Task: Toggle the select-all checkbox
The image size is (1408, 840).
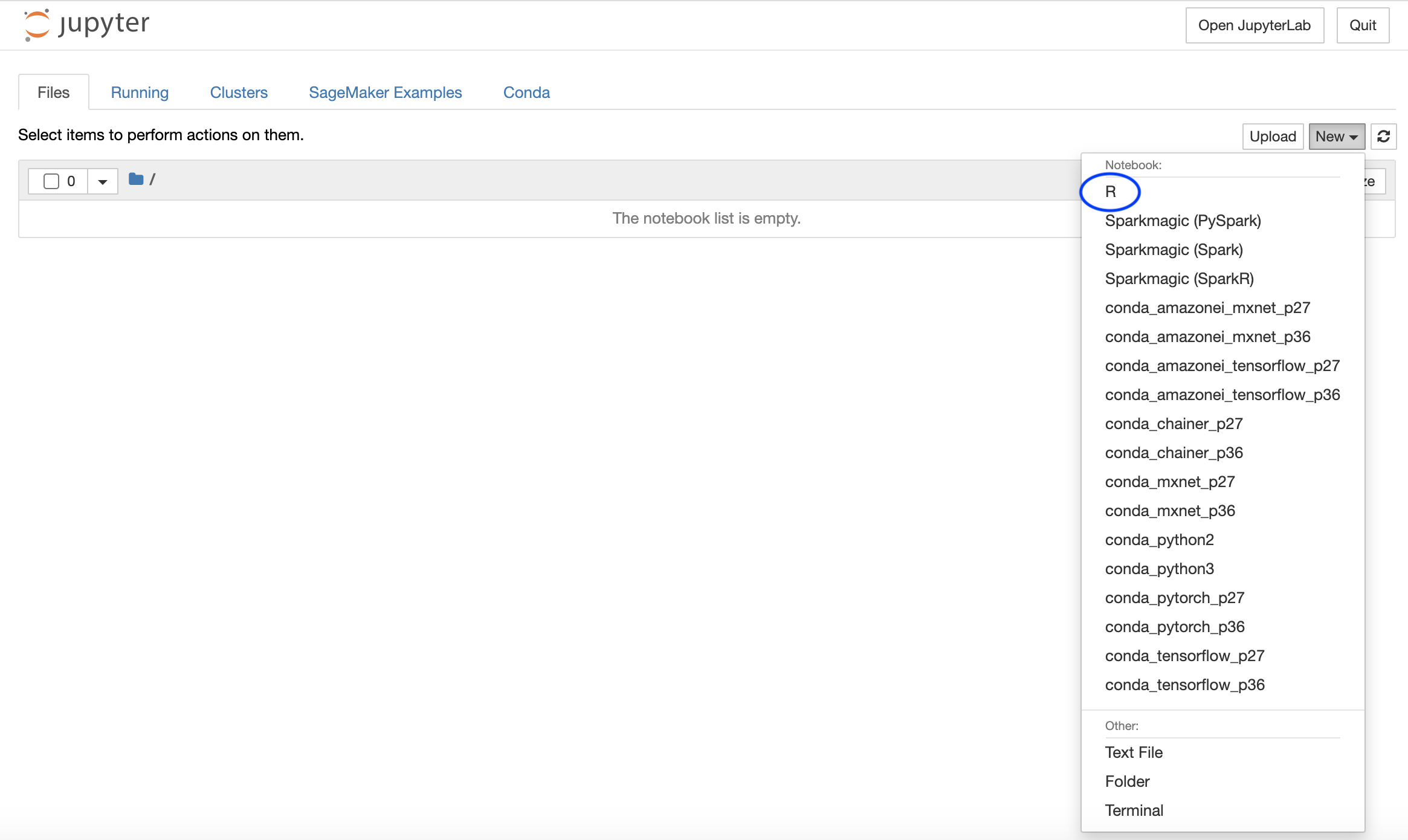Action: [51, 181]
